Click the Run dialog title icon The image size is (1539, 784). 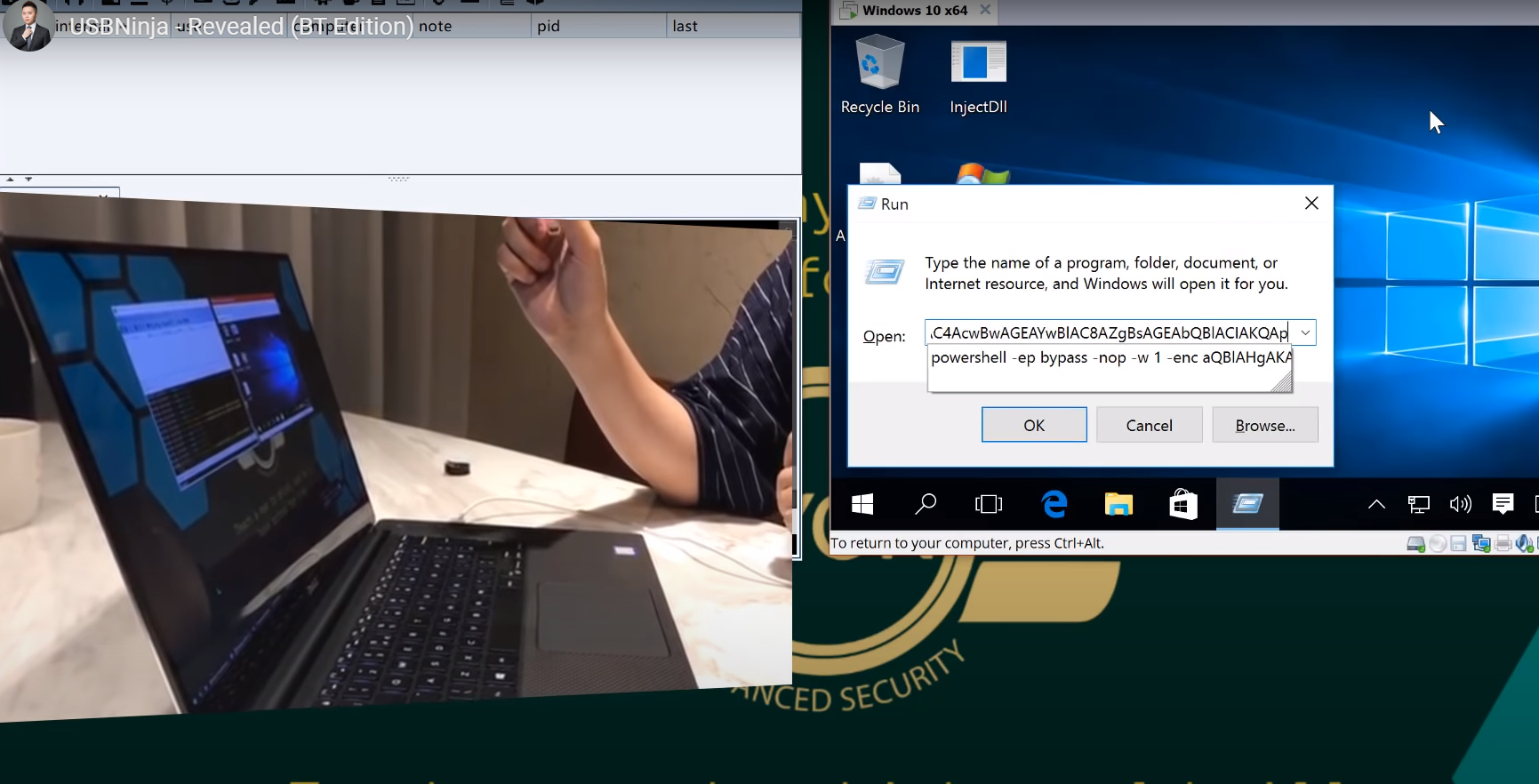coord(867,204)
